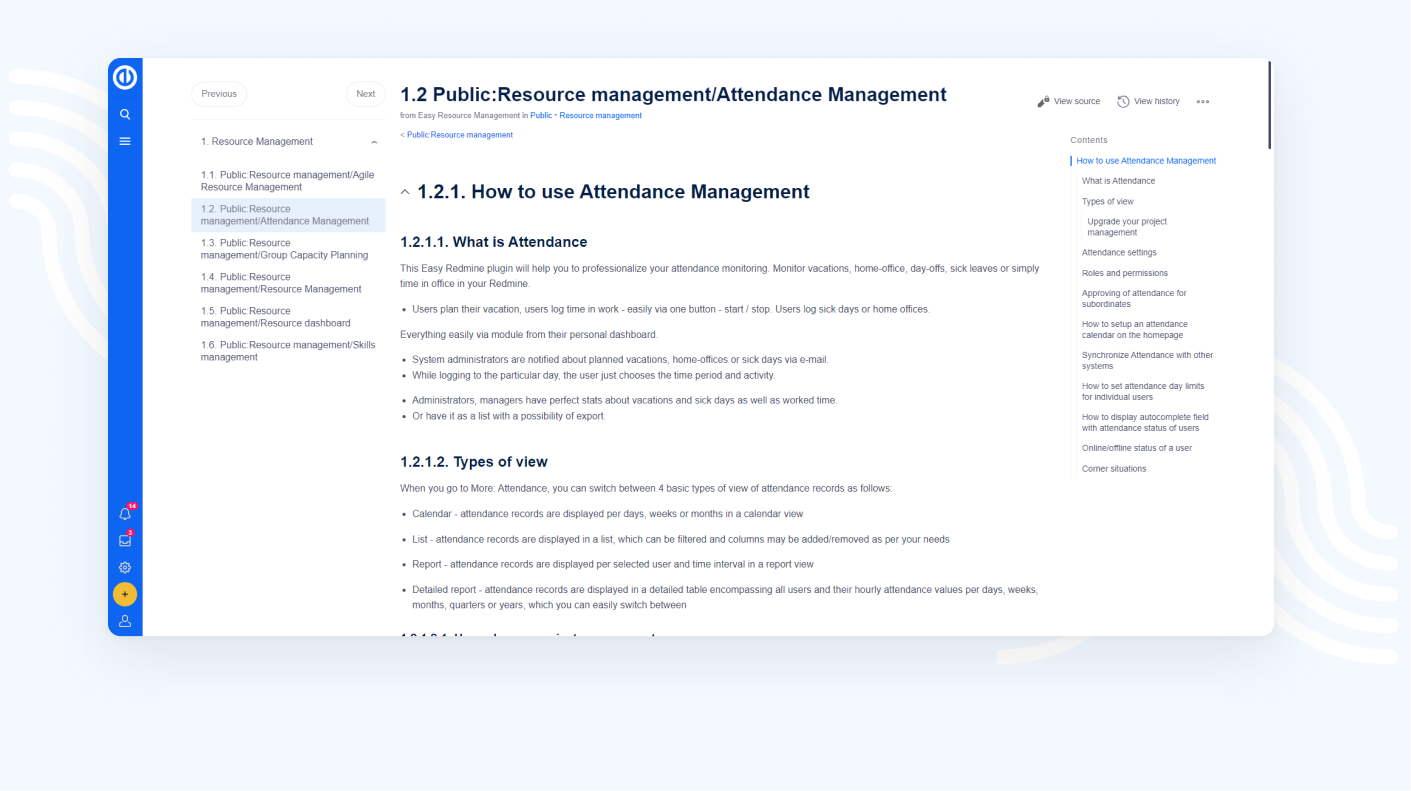Open user profile icon

click(x=125, y=621)
